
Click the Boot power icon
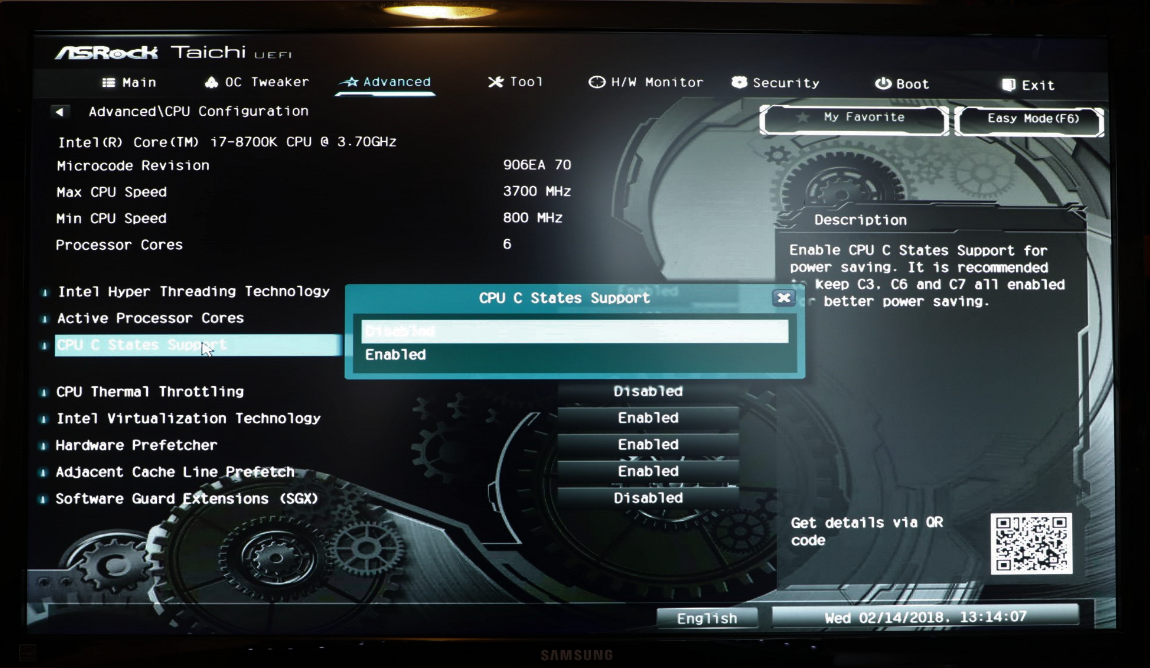882,84
